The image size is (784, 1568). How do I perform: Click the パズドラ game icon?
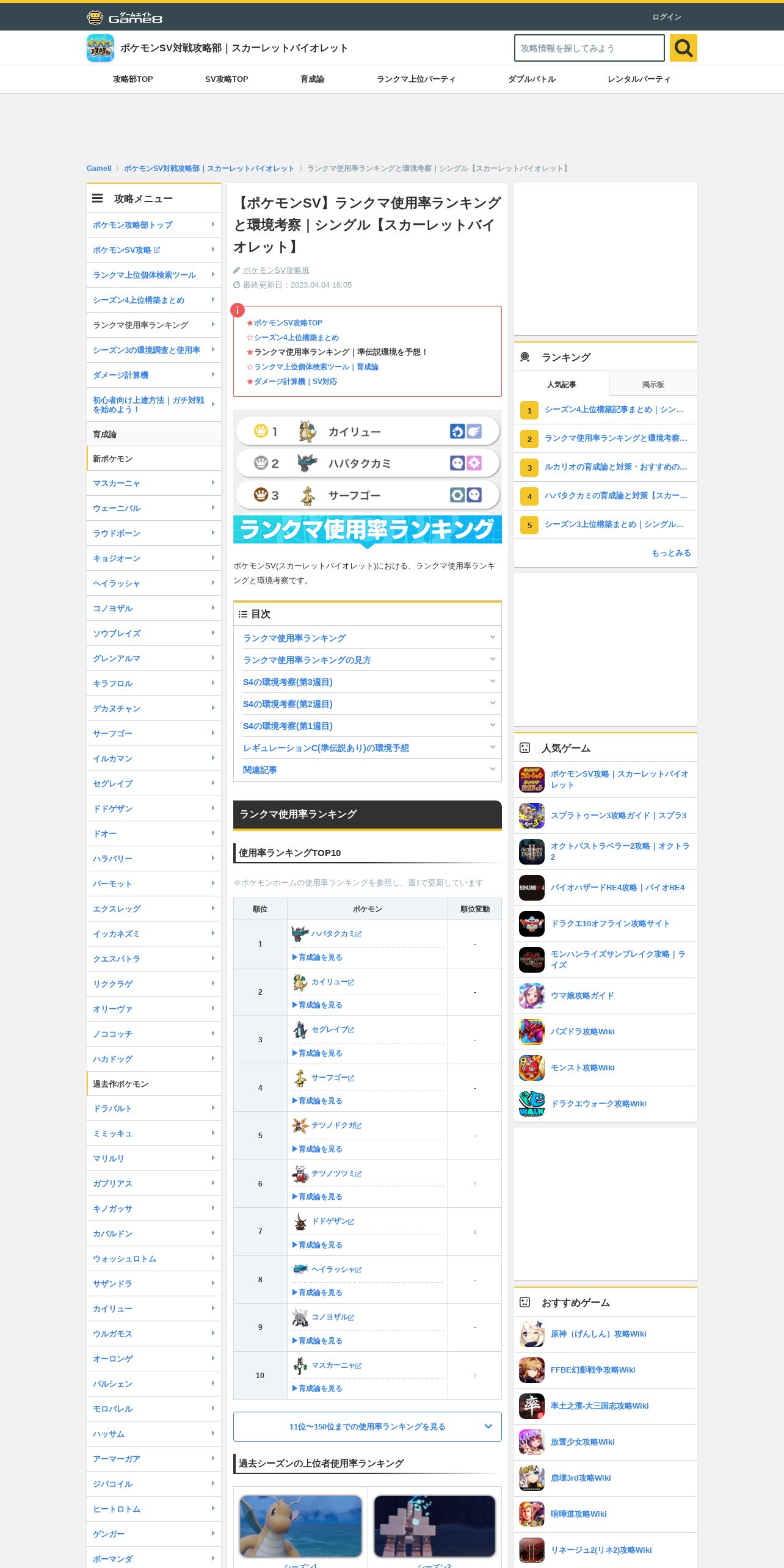[x=532, y=1032]
